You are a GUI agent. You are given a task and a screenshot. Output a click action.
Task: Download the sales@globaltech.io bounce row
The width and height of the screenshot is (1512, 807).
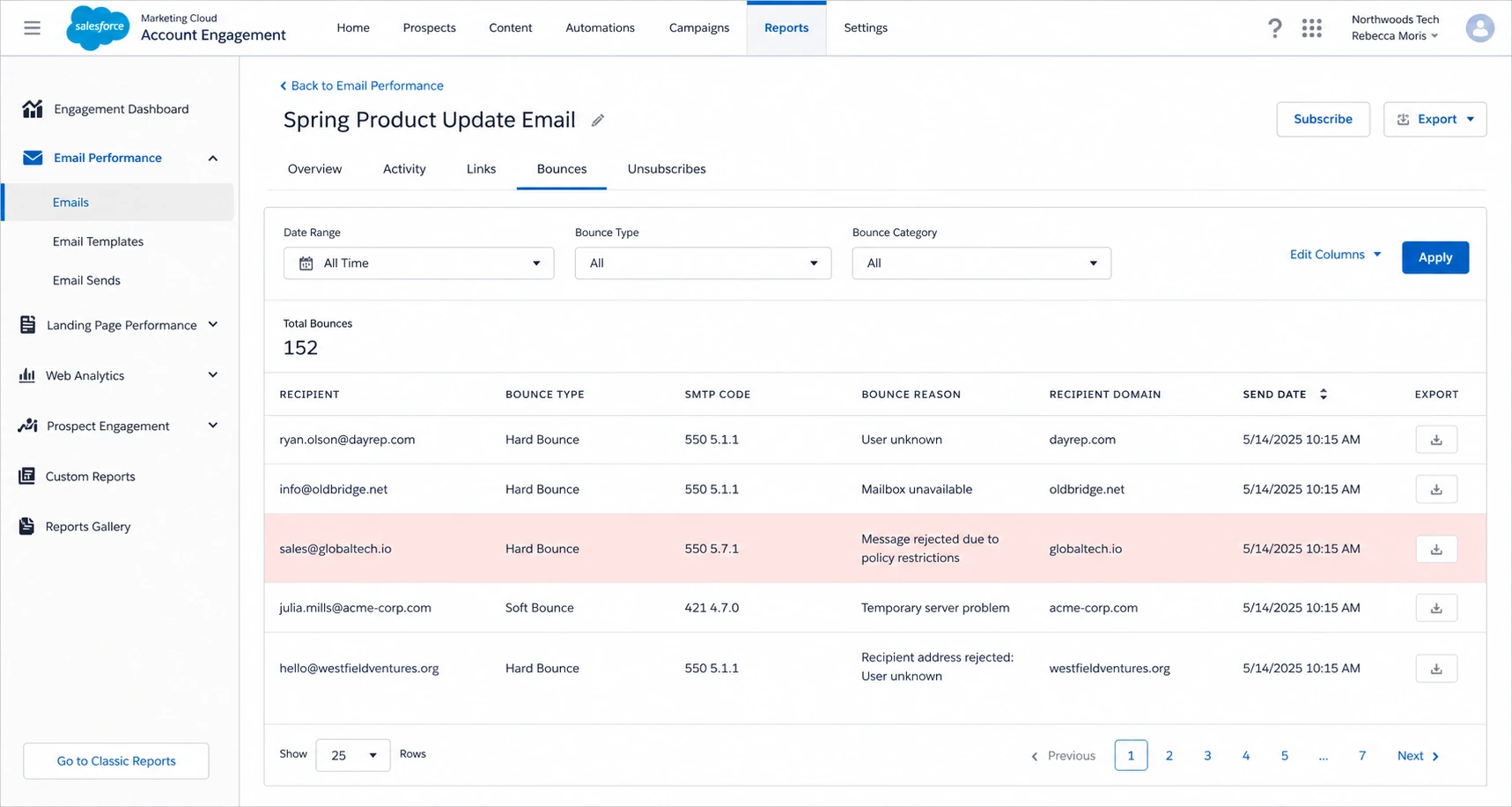pyautogui.click(x=1436, y=549)
